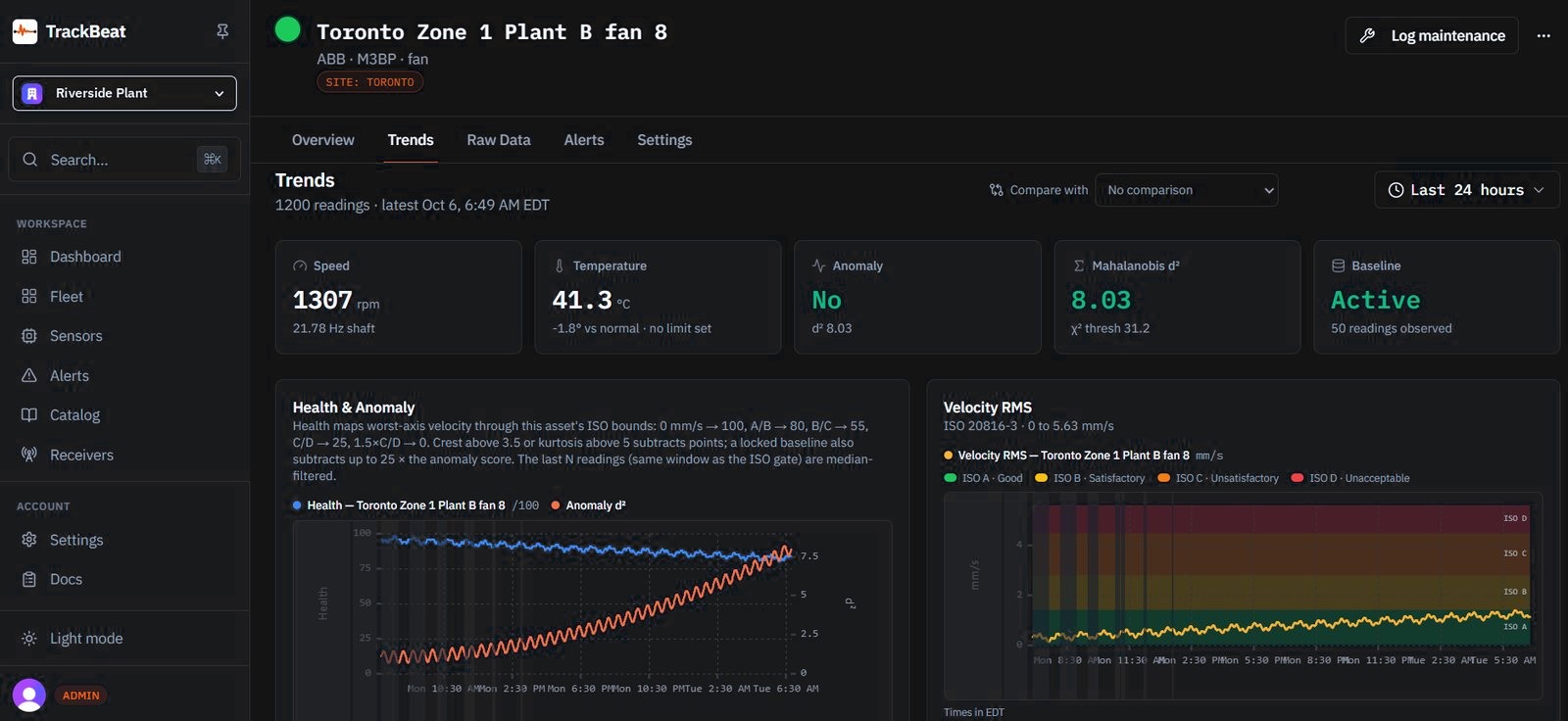Focus the Search input field
This screenshot has height=721, width=1568.
pos(124,160)
